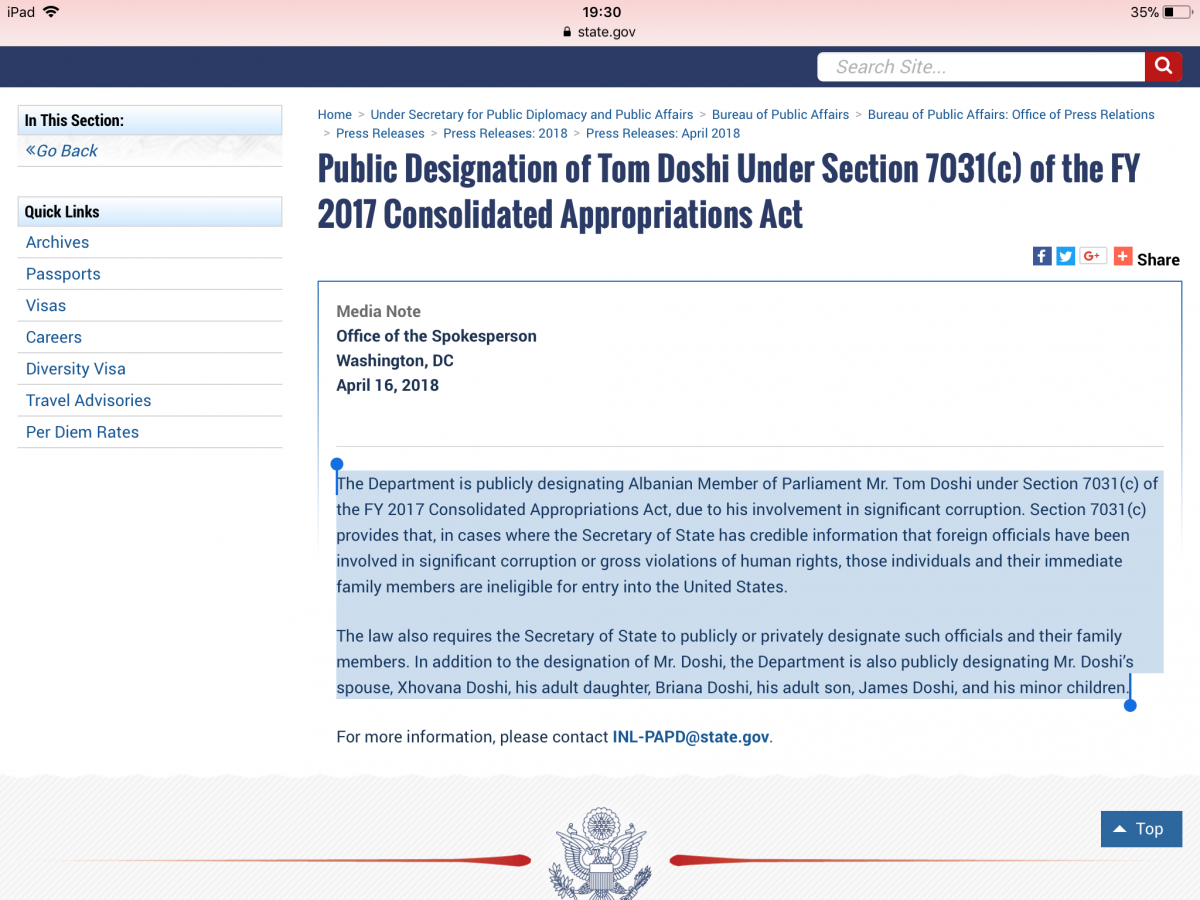Go back using the Go Back link

pyautogui.click(x=62, y=151)
